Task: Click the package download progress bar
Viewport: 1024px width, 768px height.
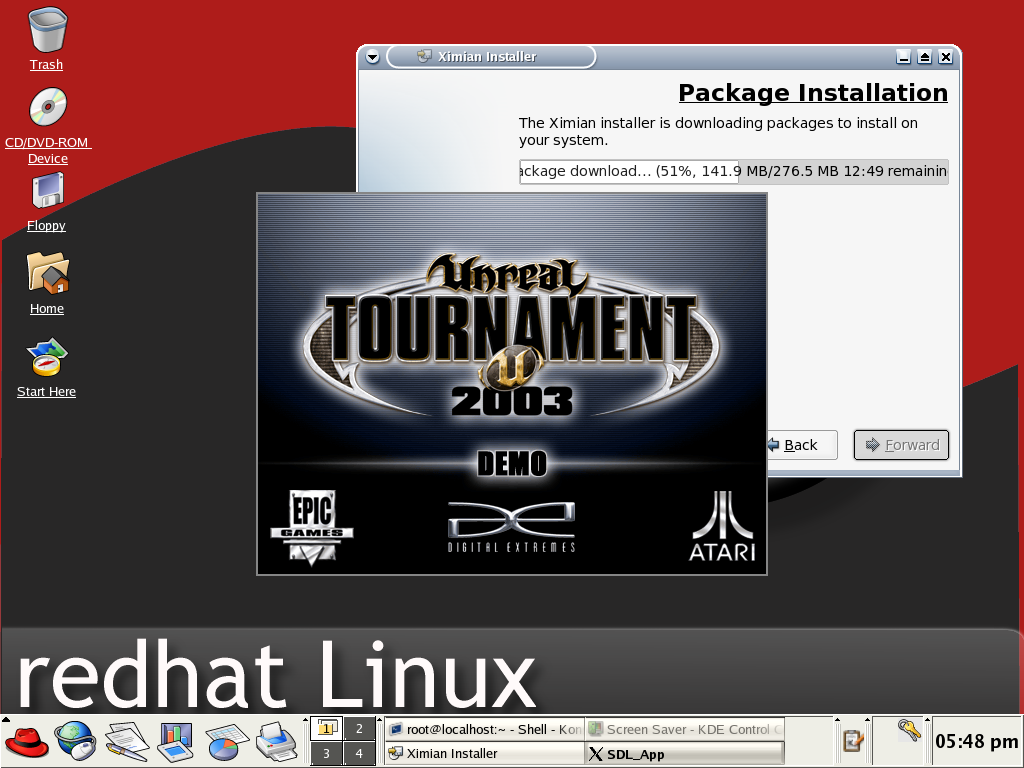Action: click(x=733, y=172)
